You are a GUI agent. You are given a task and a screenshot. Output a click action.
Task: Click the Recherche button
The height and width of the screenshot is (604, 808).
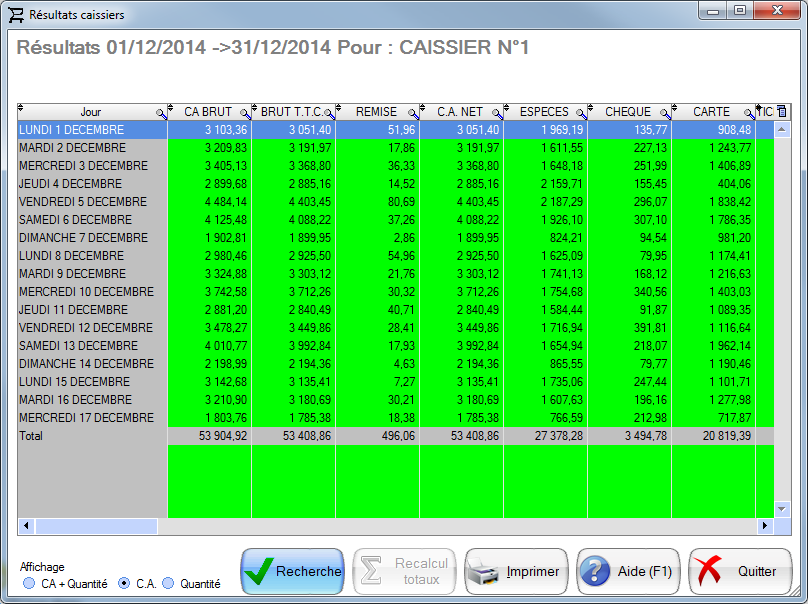tap(292, 570)
